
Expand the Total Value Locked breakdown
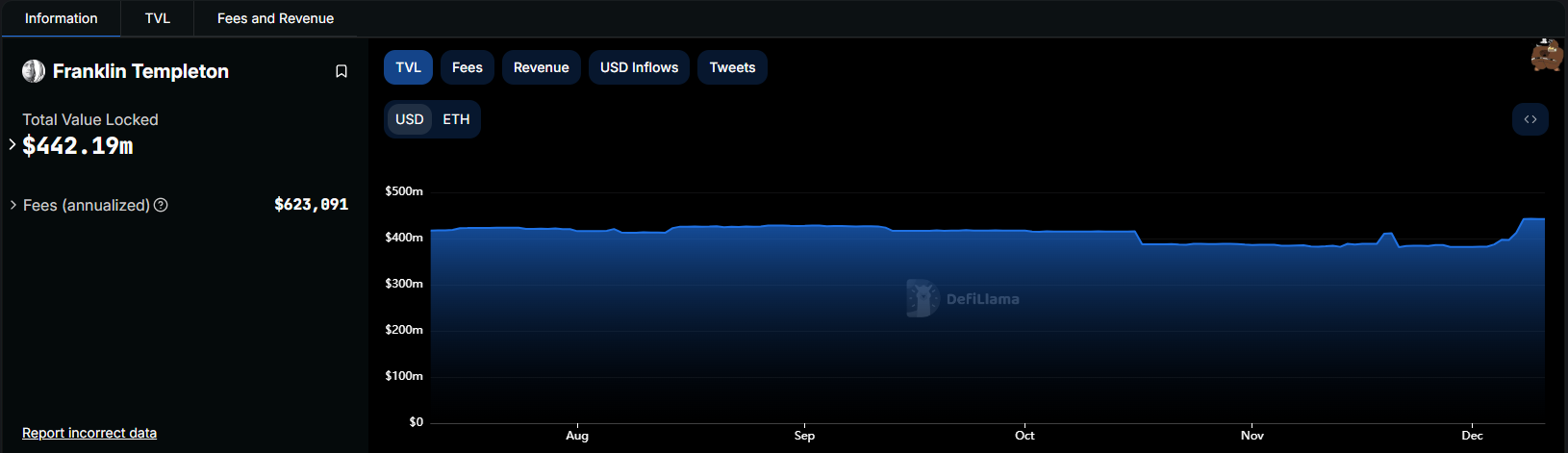[x=13, y=145]
